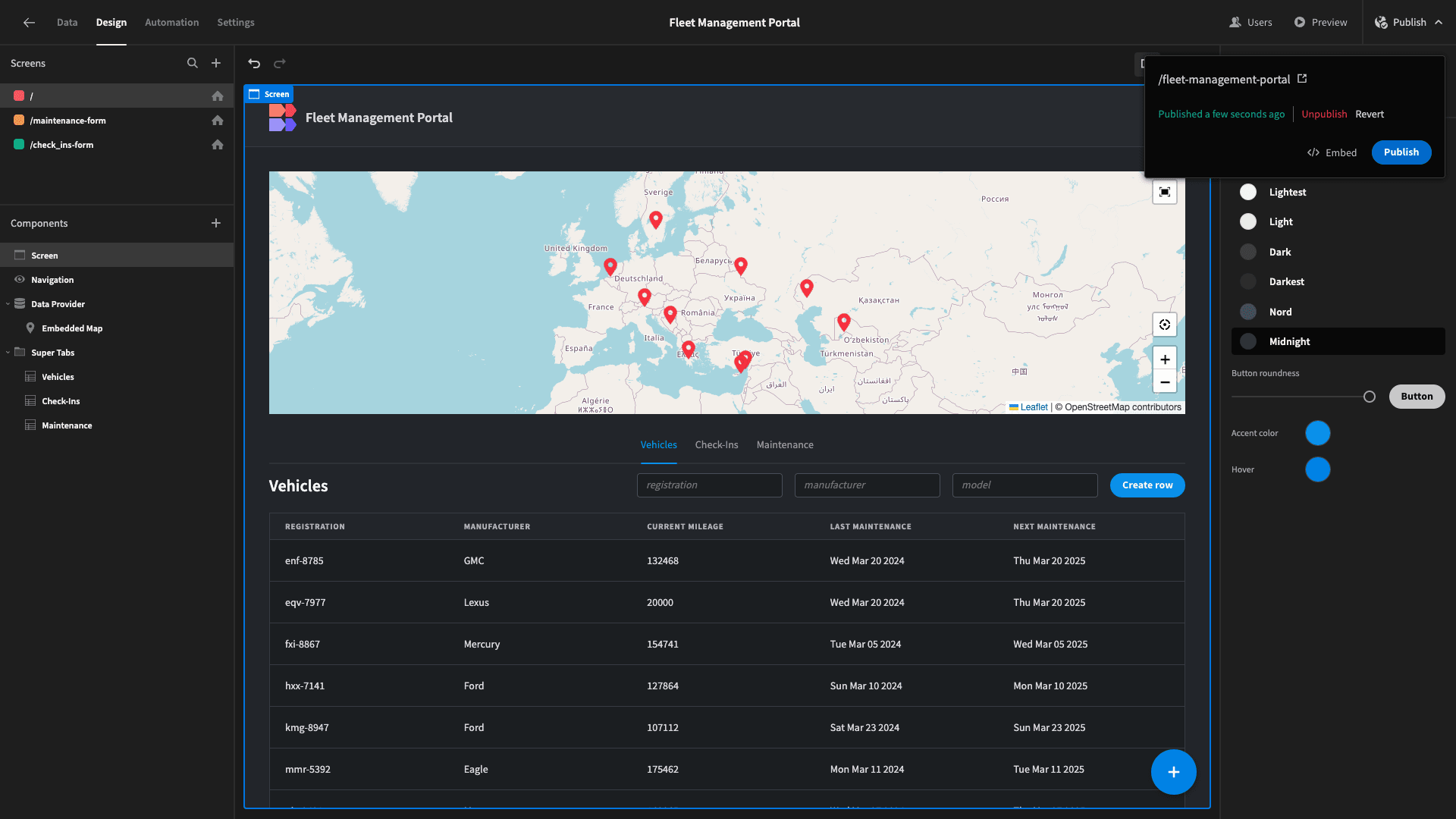
Task: Click the Revert link
Action: pos(1370,115)
